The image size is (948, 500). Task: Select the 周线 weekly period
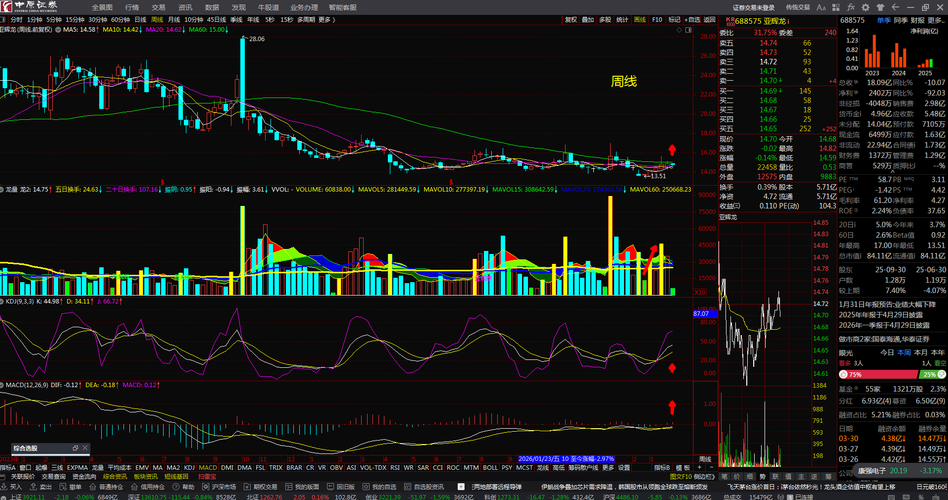(157, 19)
